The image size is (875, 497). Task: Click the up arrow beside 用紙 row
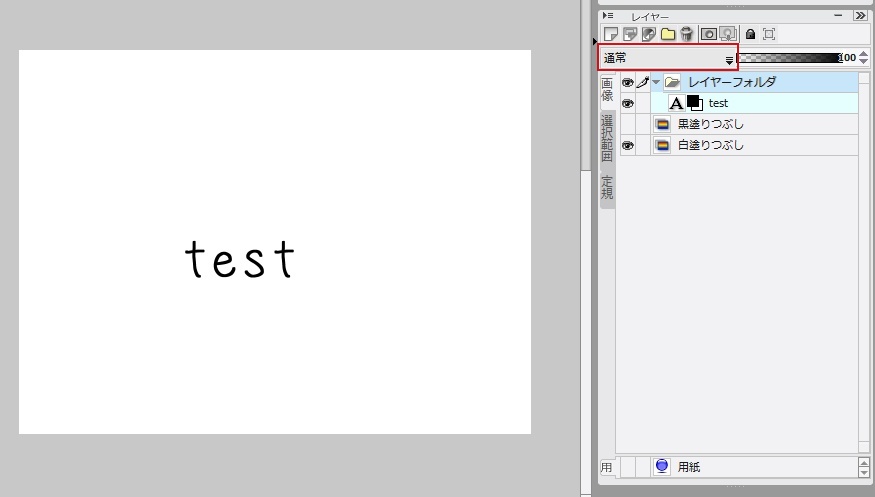(864, 463)
